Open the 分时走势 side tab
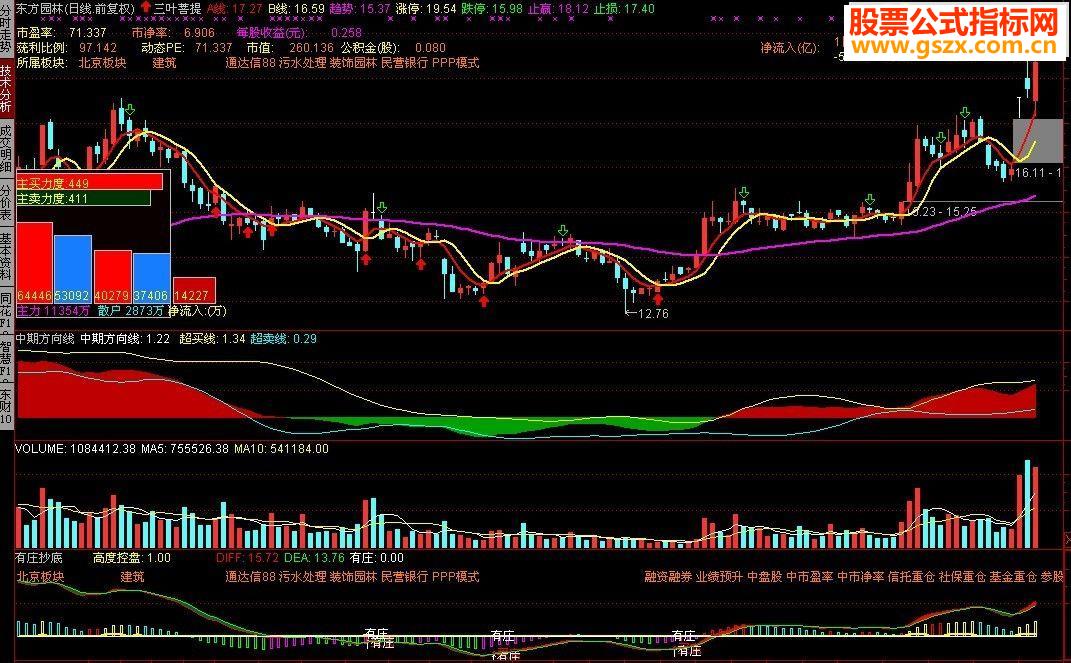 pyautogui.click(x=5, y=29)
